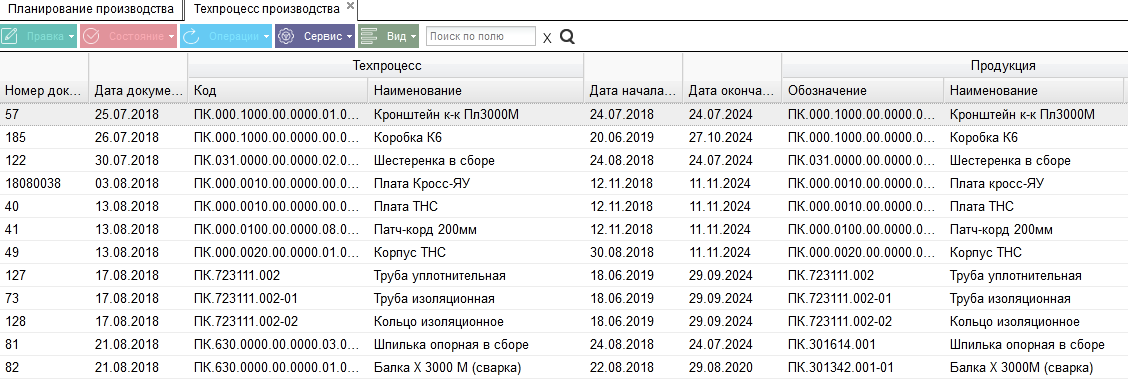Click the Операции toolbar button label

coord(233,36)
